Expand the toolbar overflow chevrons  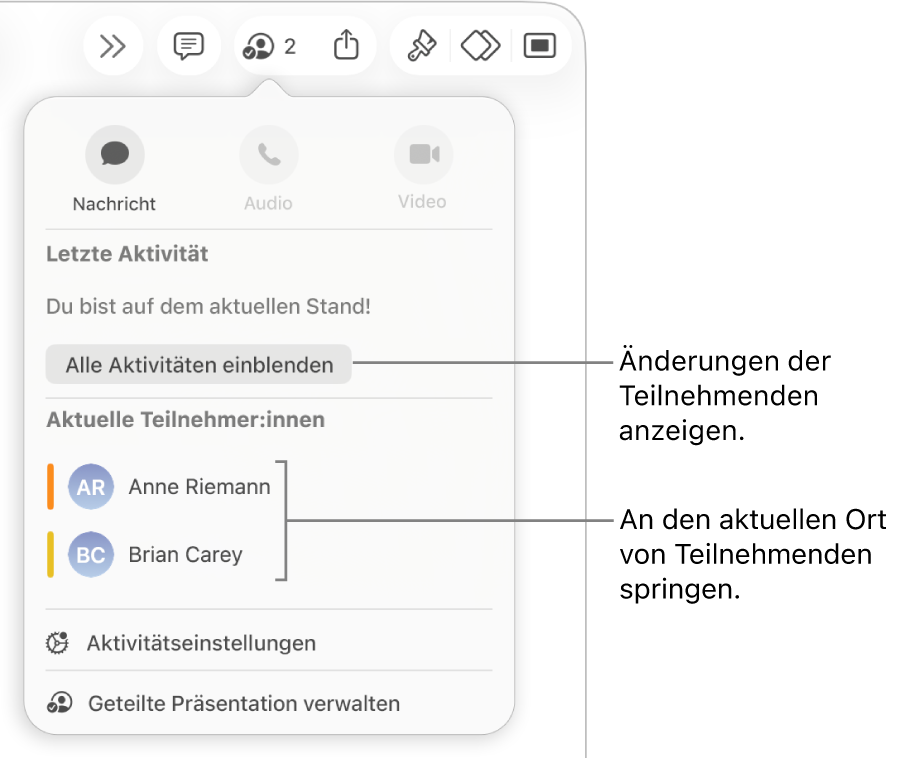pyautogui.click(x=113, y=46)
